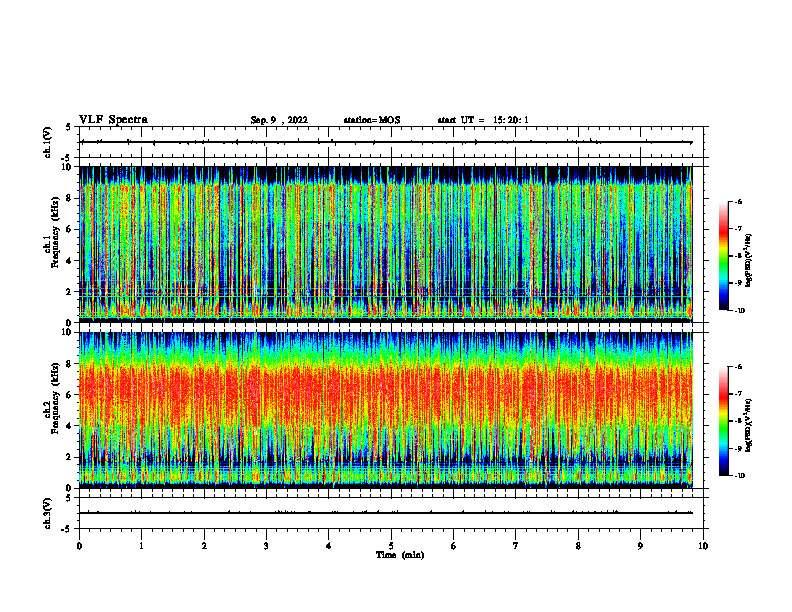Click the ch.1(V) axis label
The width and height of the screenshot is (792, 612).
[x=48, y=142]
